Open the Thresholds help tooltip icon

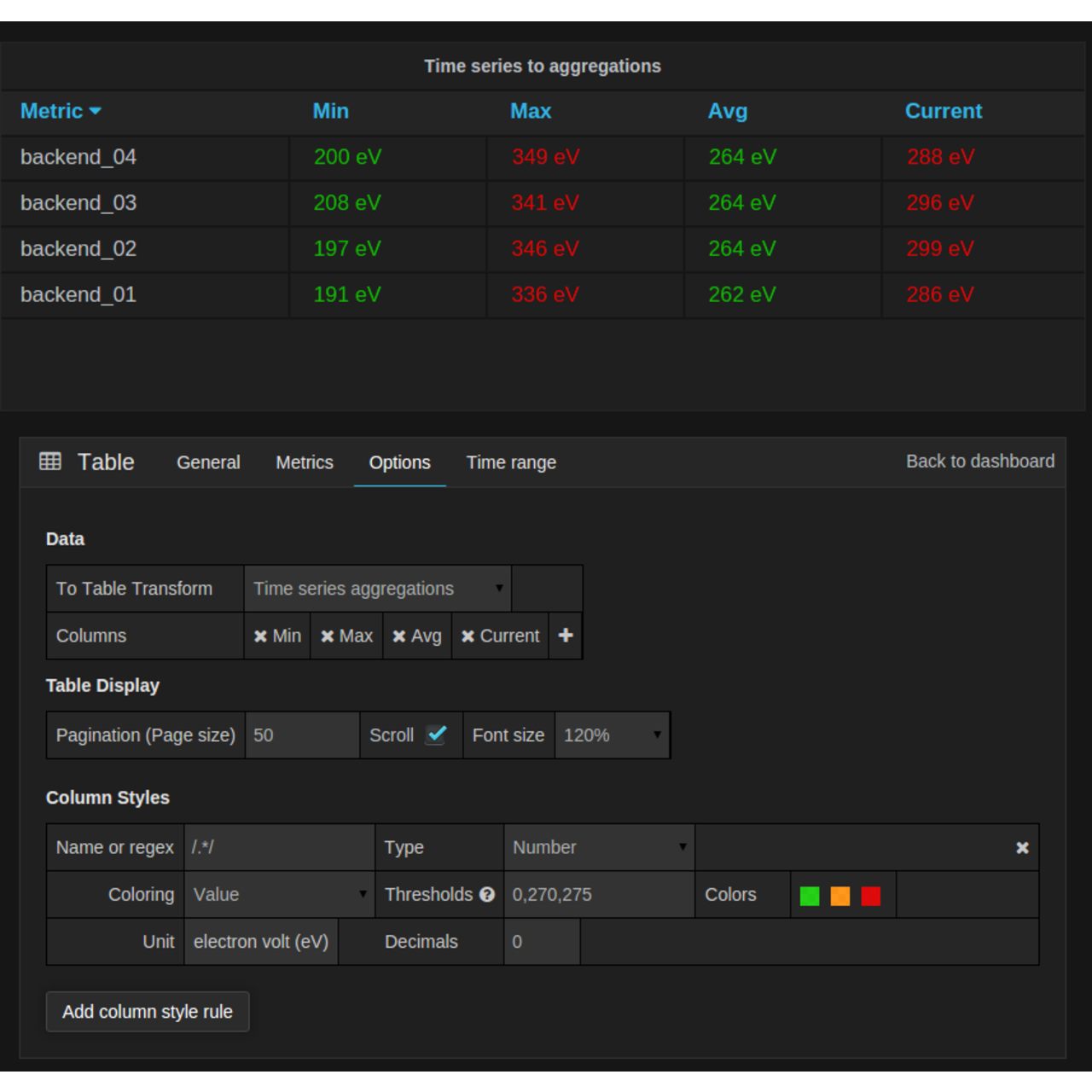pos(487,895)
